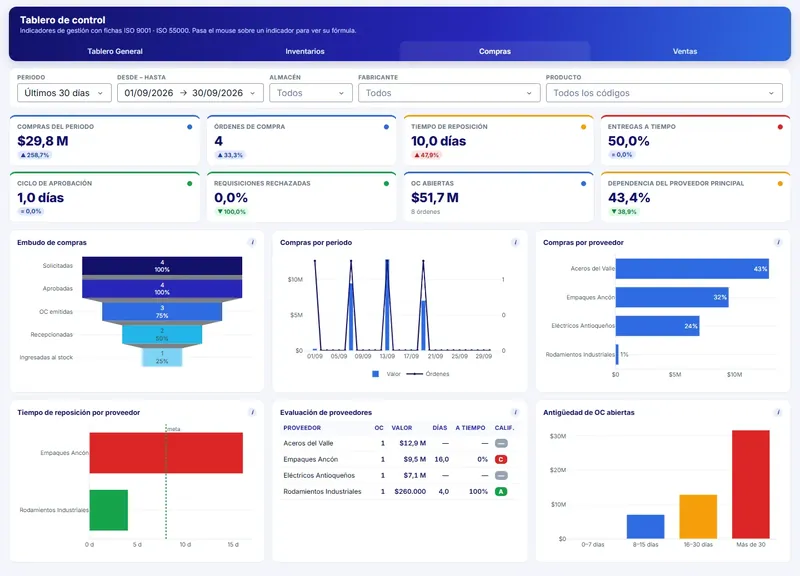Show info for Antigüedad de OC abiertas chart

(x=778, y=412)
